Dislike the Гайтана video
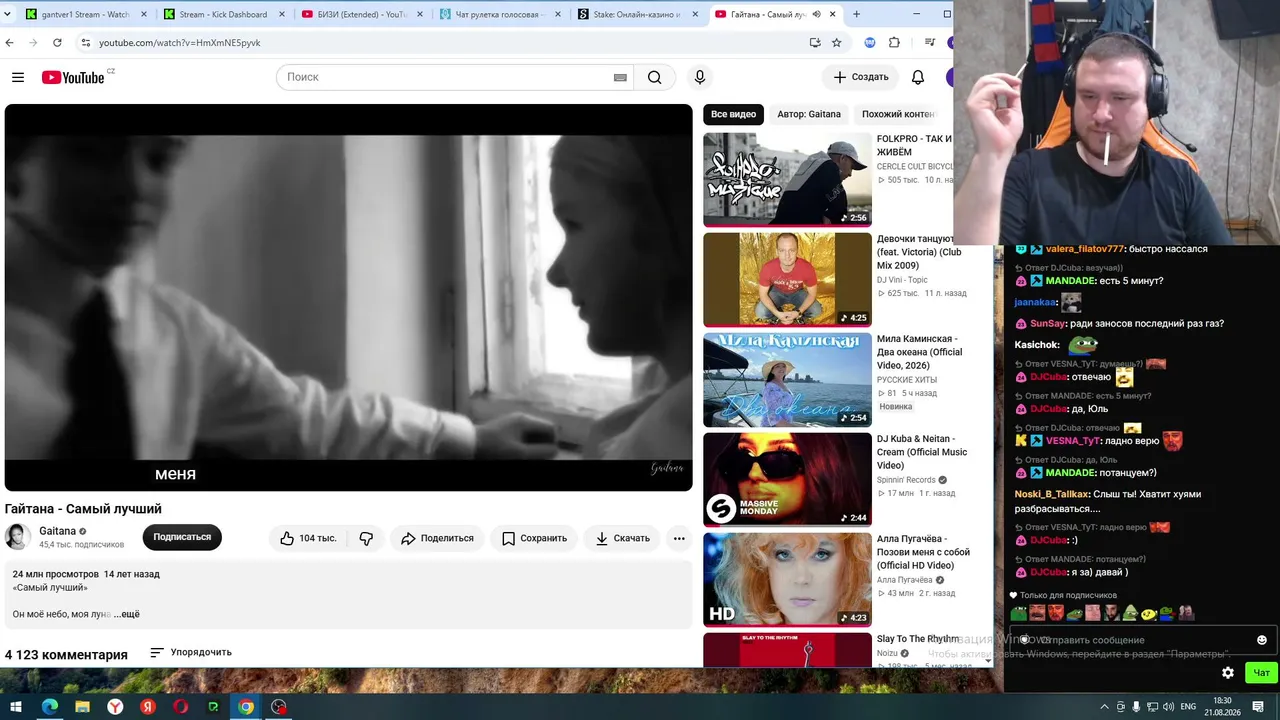 366,538
